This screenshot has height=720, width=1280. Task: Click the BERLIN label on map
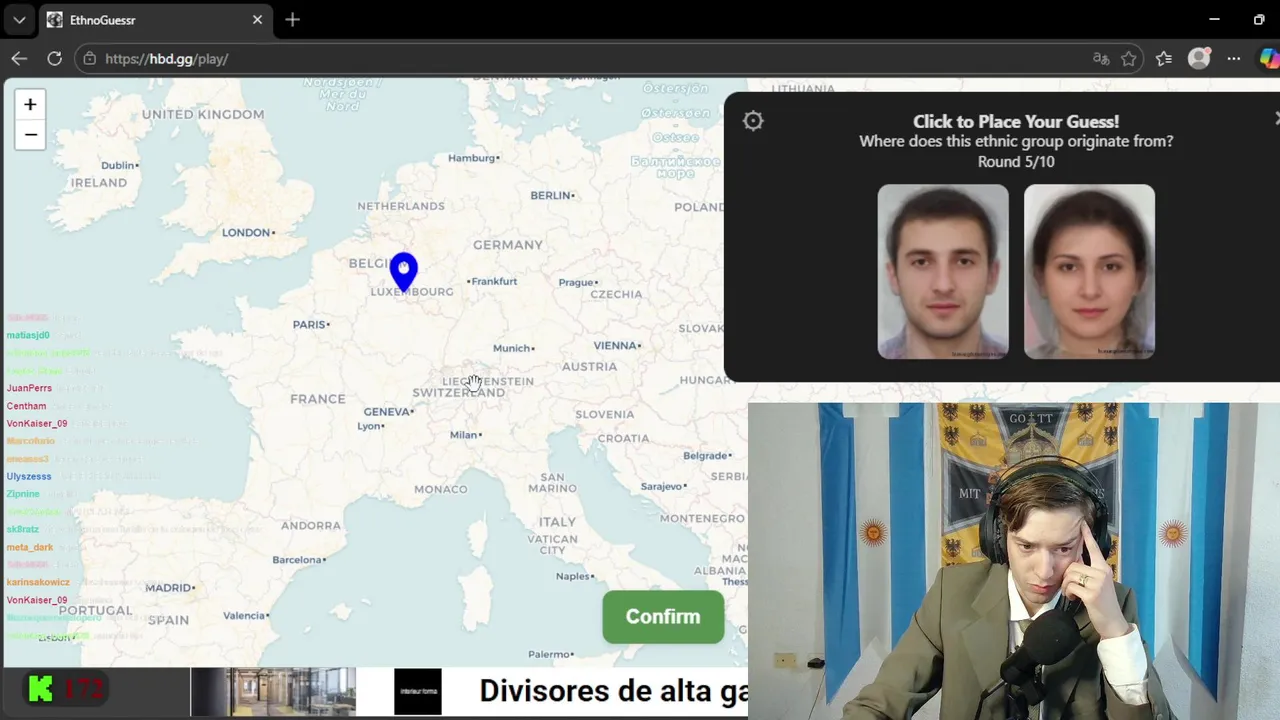tap(551, 195)
